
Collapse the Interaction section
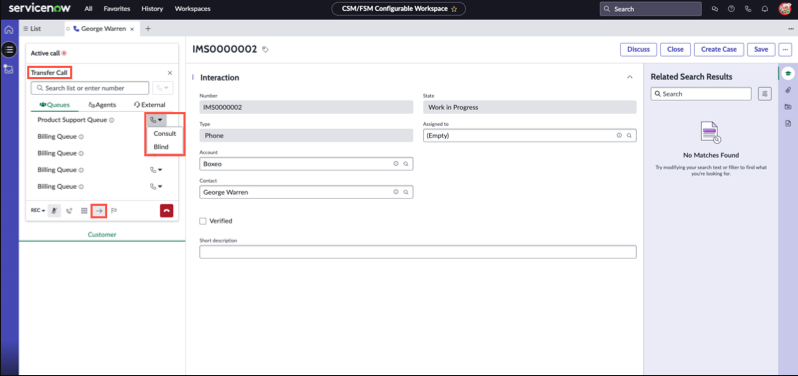[x=630, y=77]
